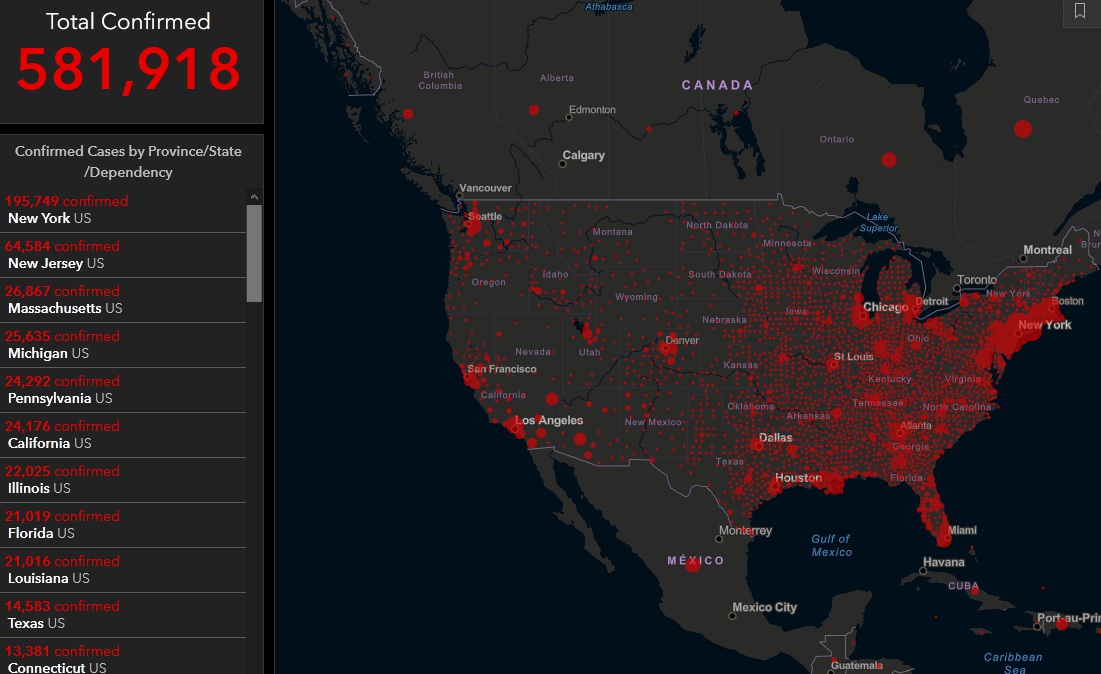Select New York US in the list
This screenshot has height=674, width=1101.
click(123, 210)
